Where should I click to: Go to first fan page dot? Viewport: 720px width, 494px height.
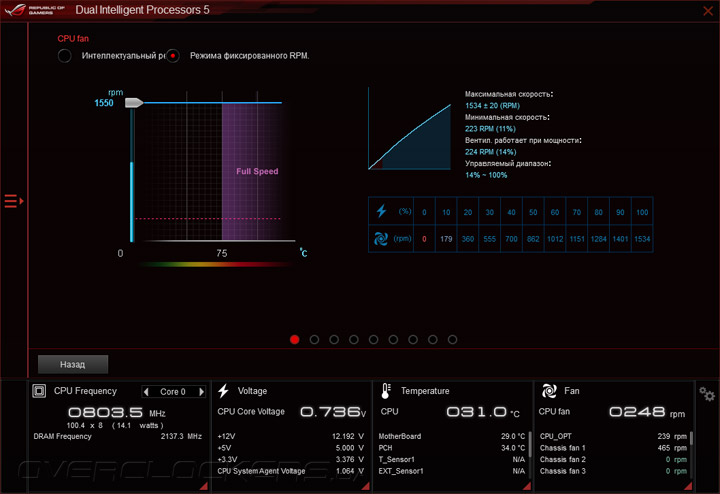[295, 339]
